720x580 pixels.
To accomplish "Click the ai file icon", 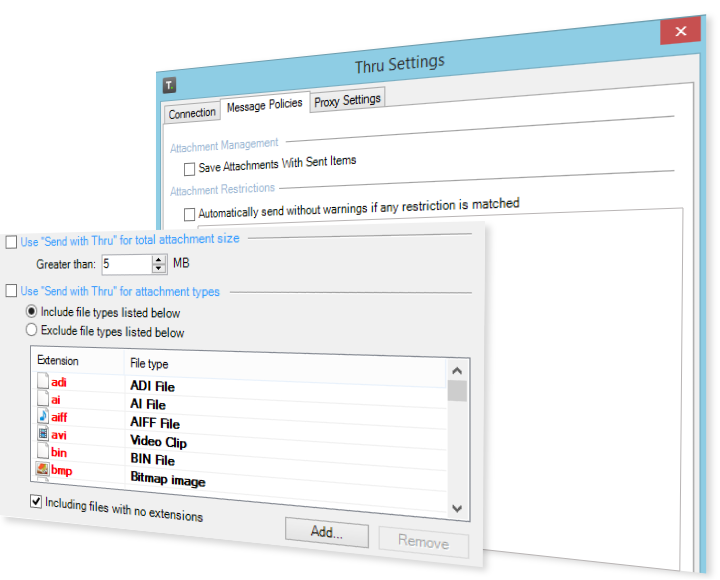I will [43, 398].
